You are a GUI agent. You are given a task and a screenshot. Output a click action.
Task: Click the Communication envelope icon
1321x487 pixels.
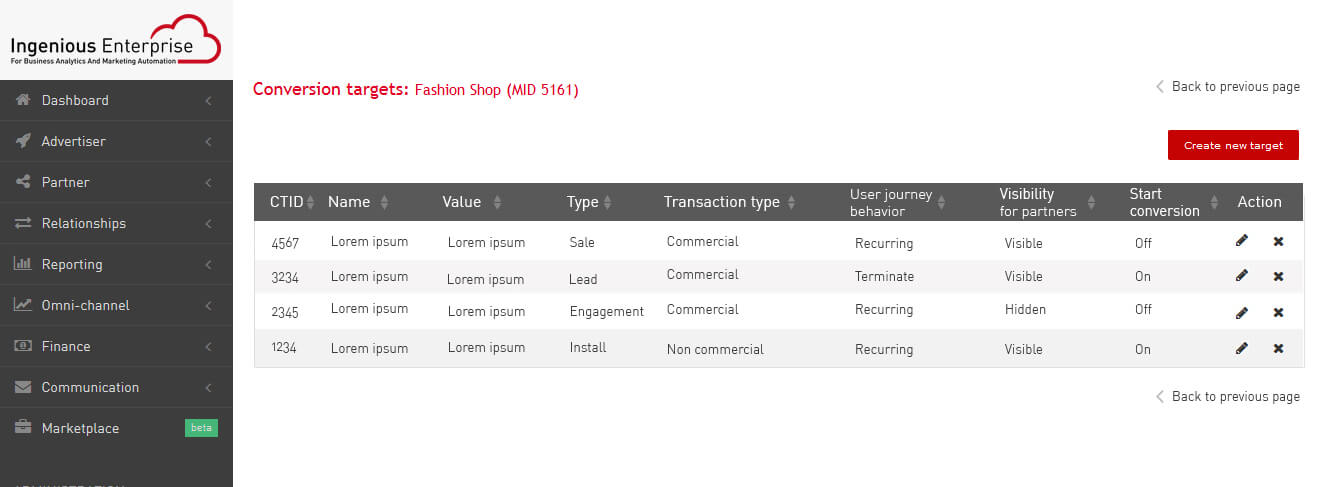23,387
